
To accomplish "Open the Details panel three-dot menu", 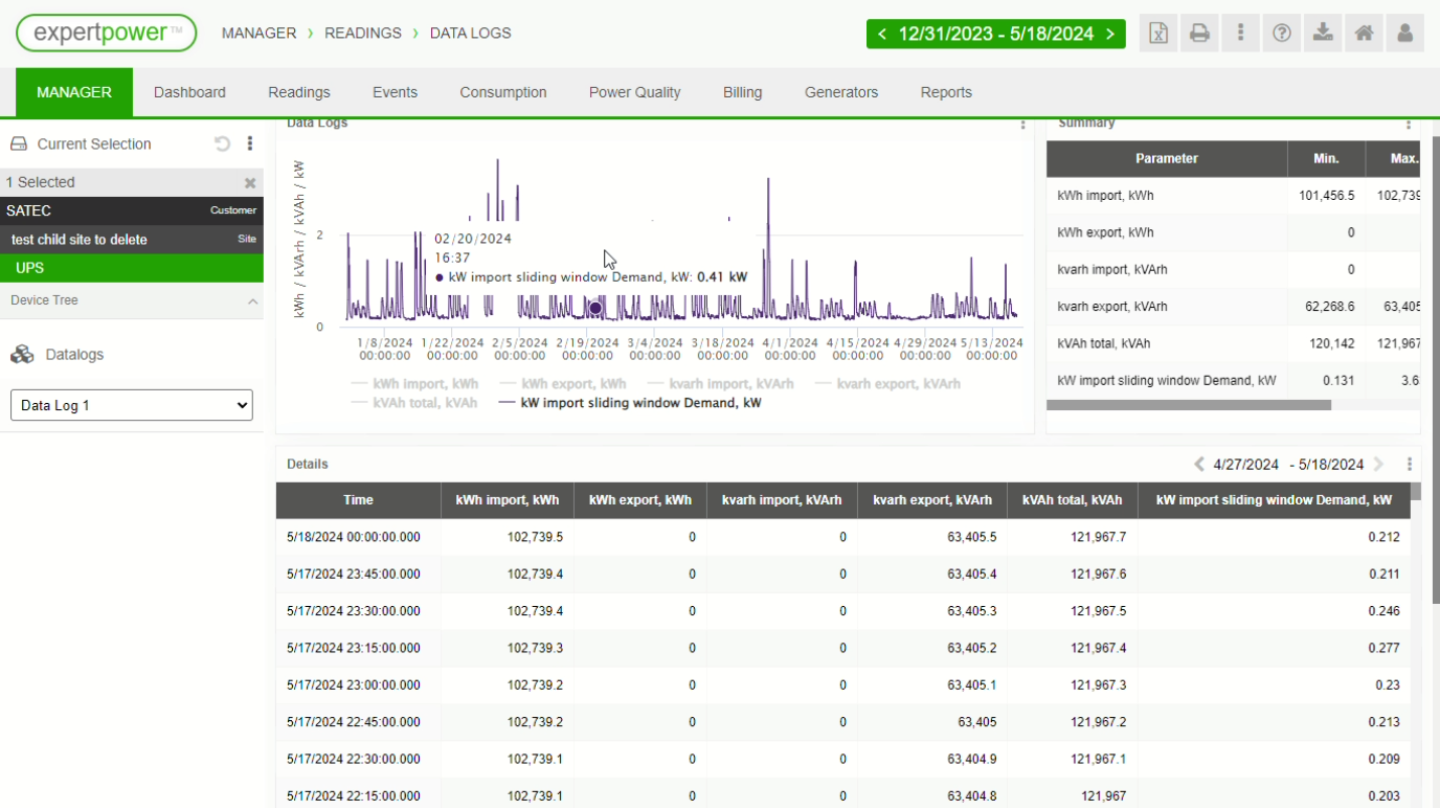I will point(1409,464).
